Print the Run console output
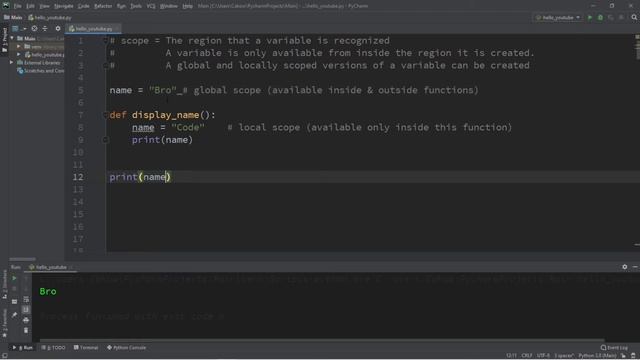Screen dimensions: 640x360 coord(26,320)
